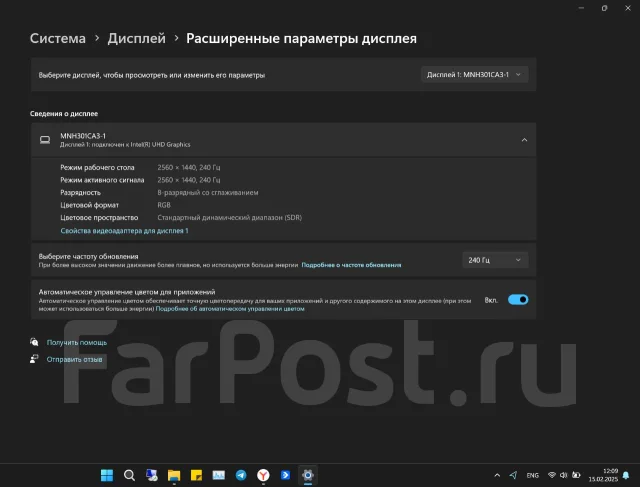This screenshot has height=487, width=640.
Task: Open Yandex Browser from the taskbar
Action: point(263,475)
